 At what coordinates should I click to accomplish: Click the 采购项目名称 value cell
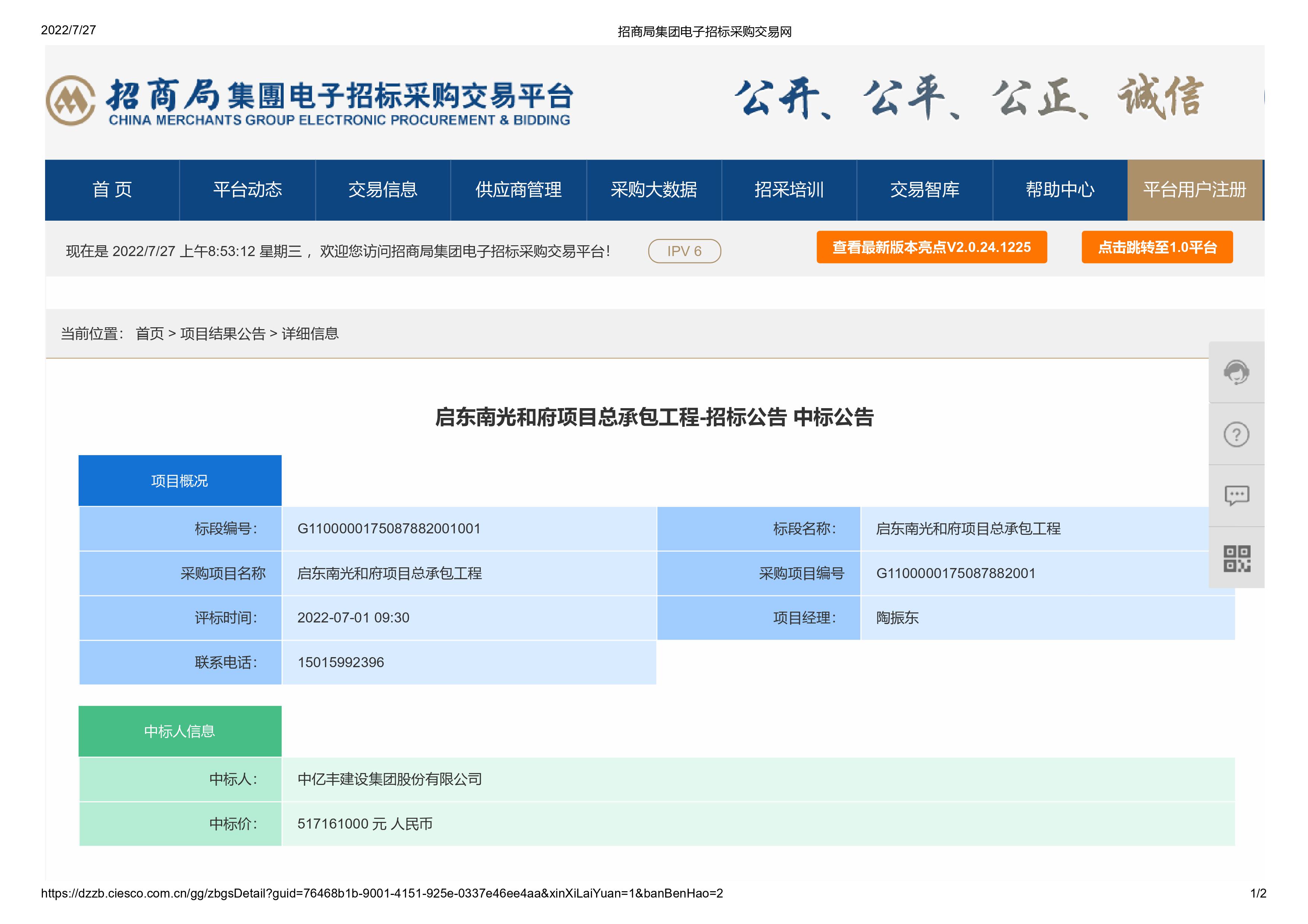pyautogui.click(x=469, y=573)
